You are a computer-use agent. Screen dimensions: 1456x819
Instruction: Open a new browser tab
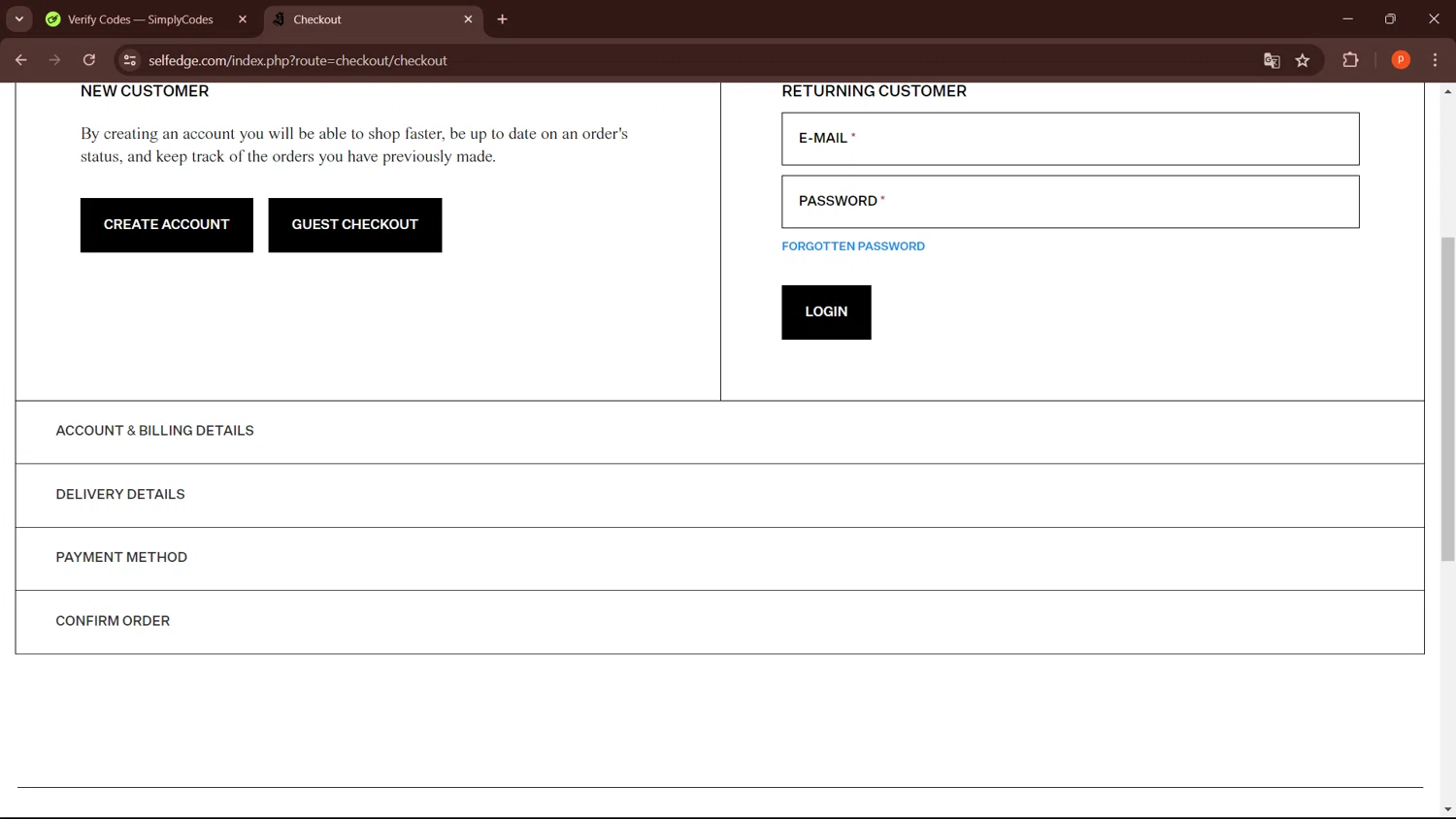pyautogui.click(x=502, y=19)
